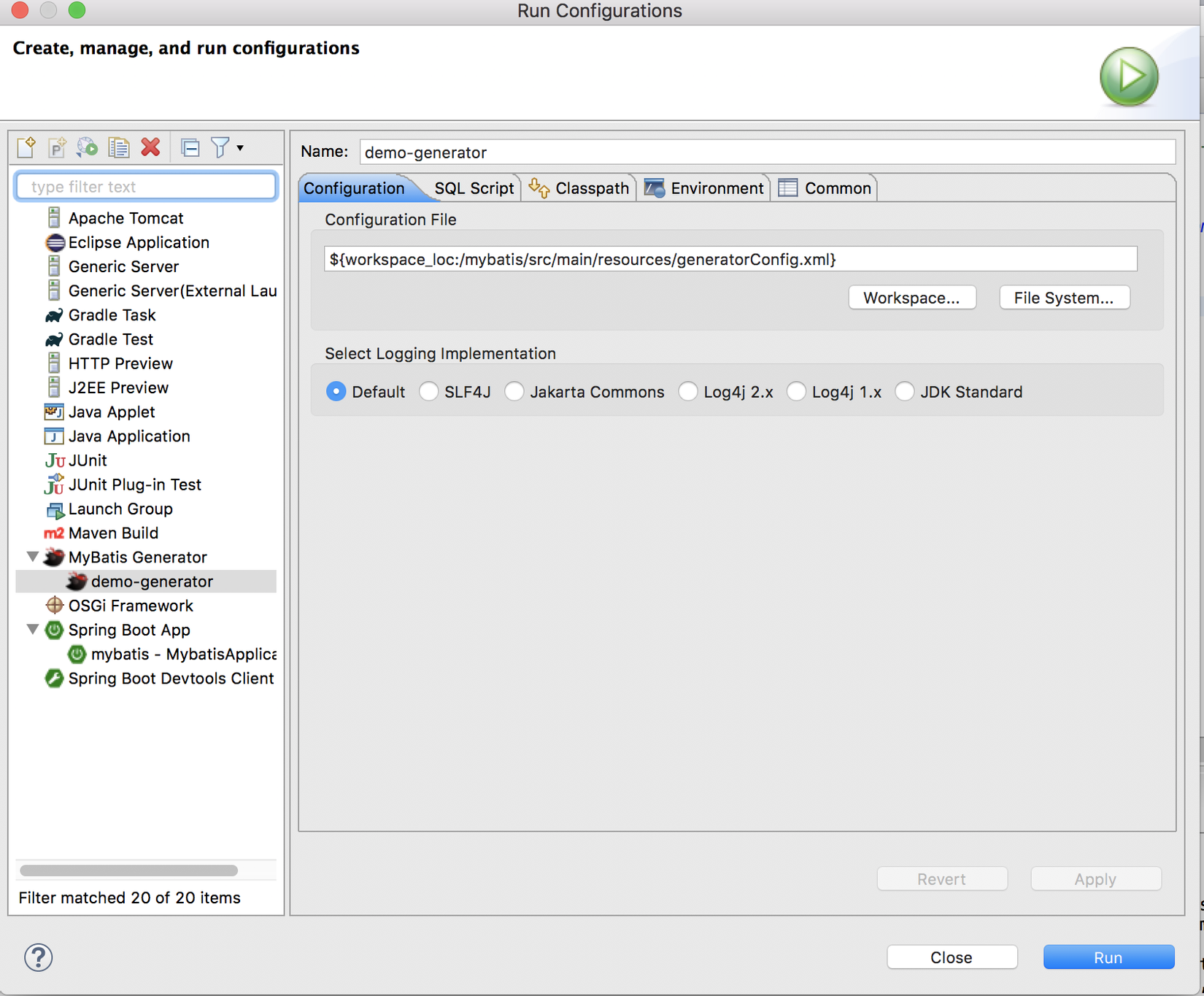The height and width of the screenshot is (996, 1204).
Task: Close the Run Configurations dialog
Action: tap(952, 957)
